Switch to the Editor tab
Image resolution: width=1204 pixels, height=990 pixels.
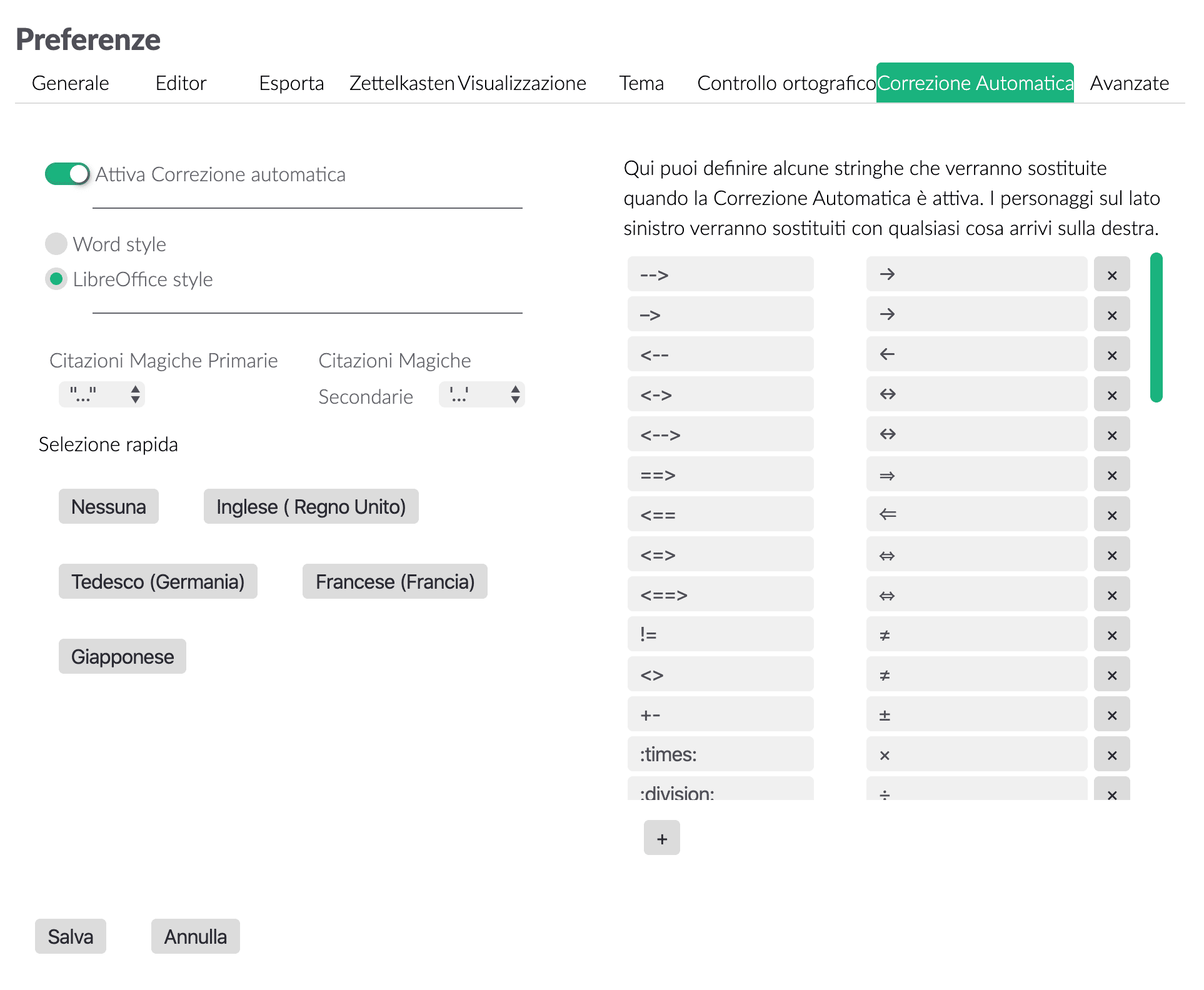(x=181, y=83)
